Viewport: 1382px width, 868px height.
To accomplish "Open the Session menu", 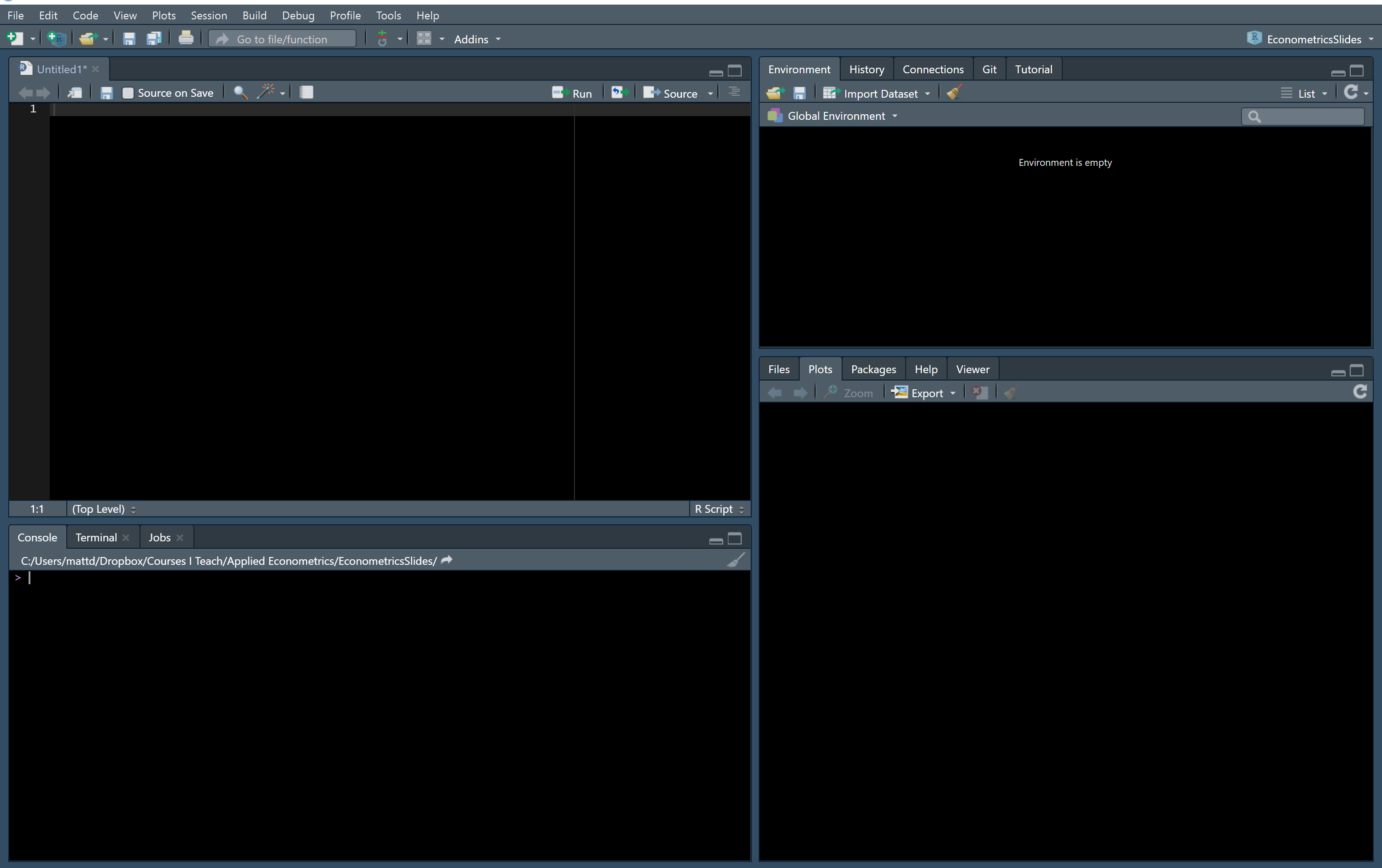I will pyautogui.click(x=208, y=16).
